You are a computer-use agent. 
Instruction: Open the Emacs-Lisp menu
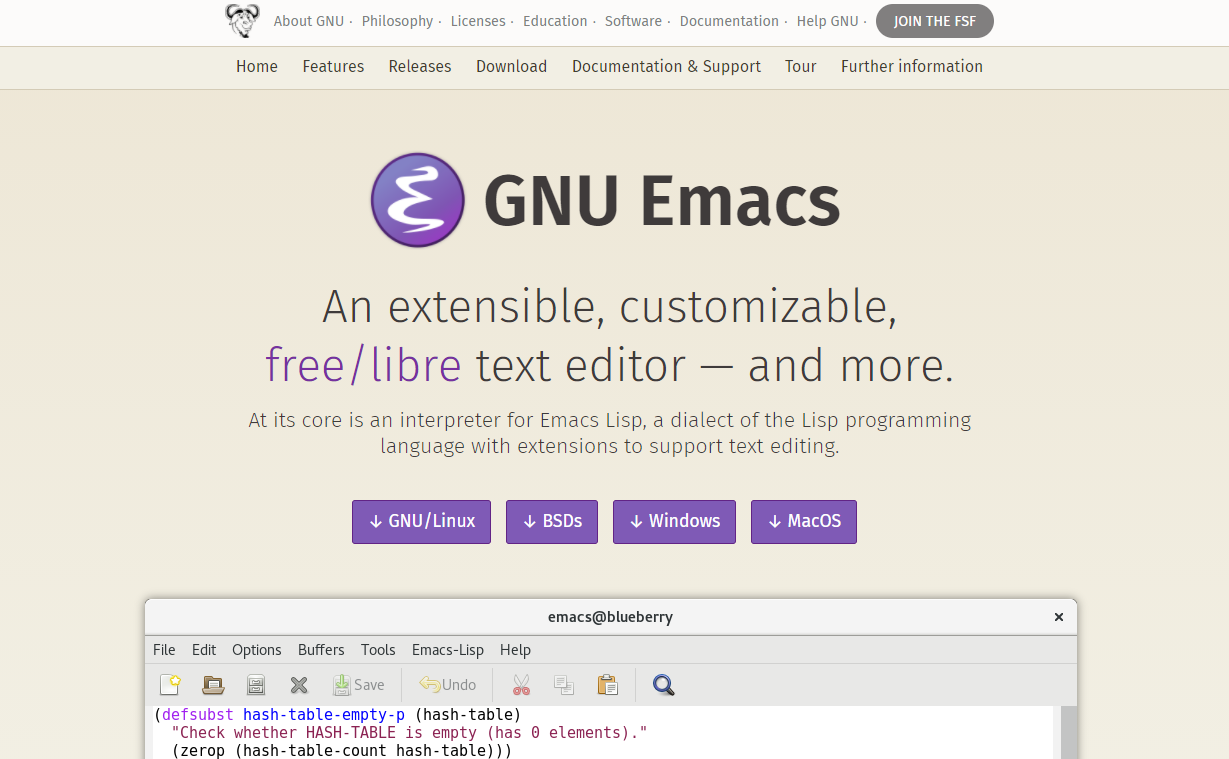[448, 650]
